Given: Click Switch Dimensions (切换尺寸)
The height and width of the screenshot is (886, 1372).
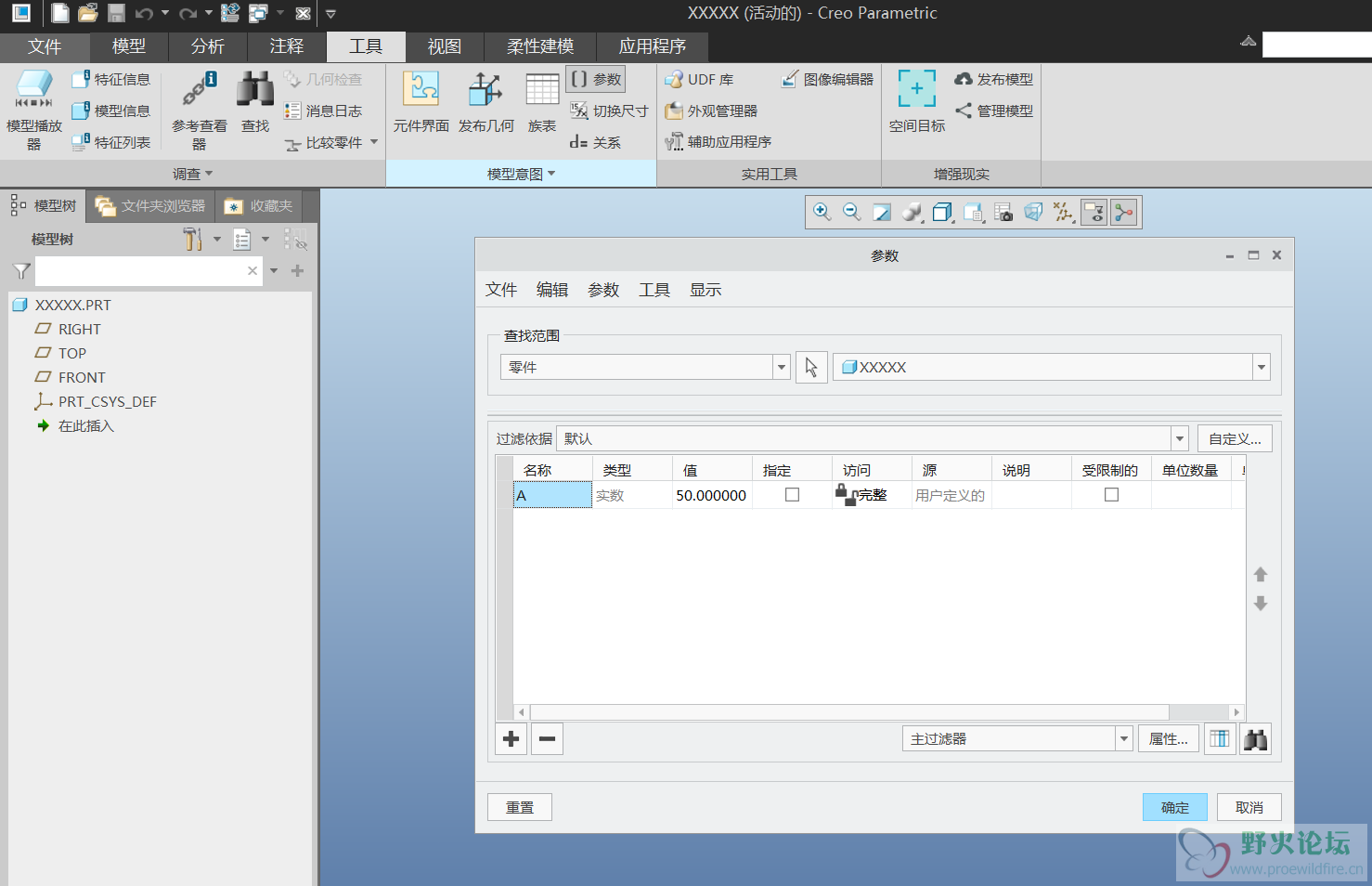Looking at the screenshot, I should point(609,111).
